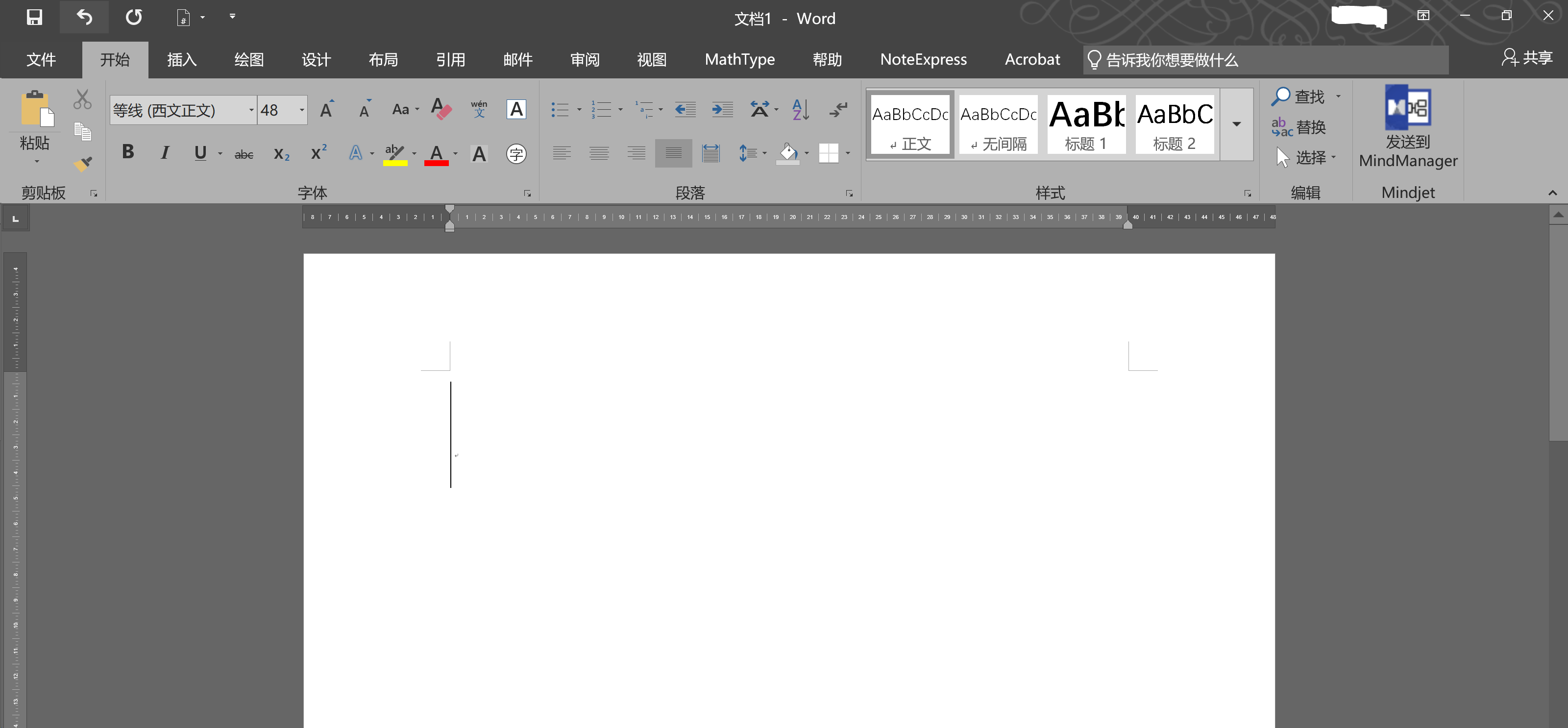Click the Format Painter brush icon
This screenshot has width=1568, height=728.
[83, 163]
